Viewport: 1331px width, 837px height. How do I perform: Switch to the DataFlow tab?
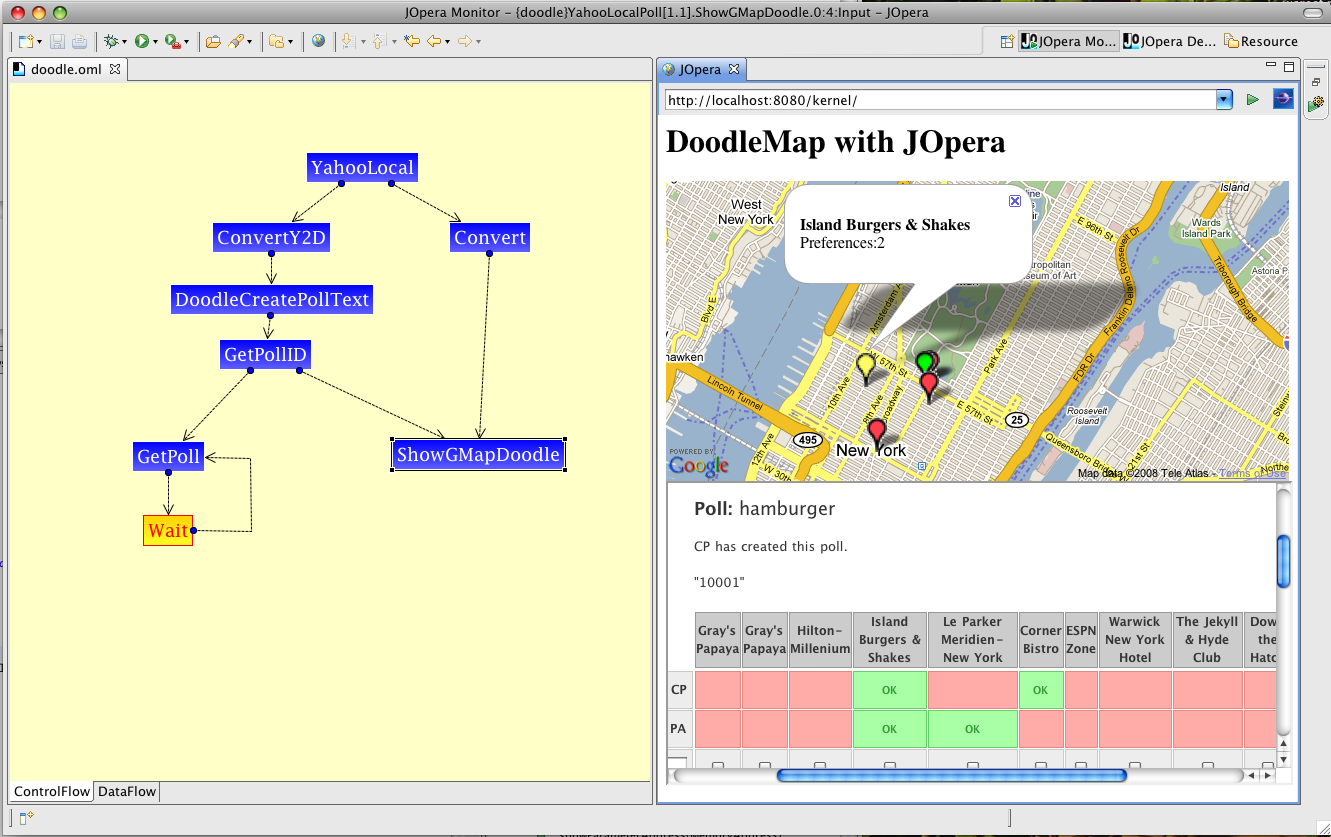coord(127,791)
